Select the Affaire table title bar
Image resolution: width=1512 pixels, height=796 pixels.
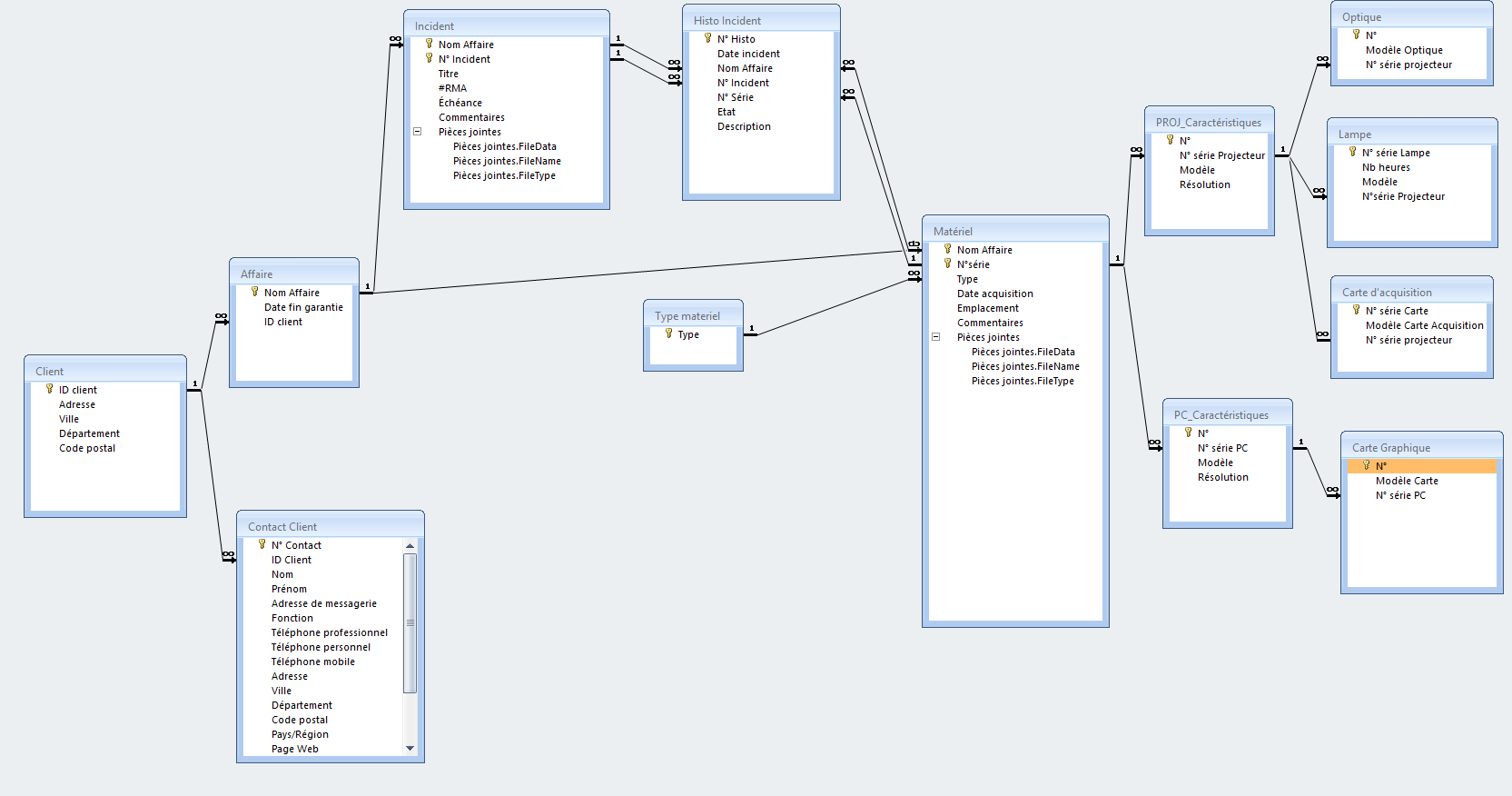click(294, 274)
